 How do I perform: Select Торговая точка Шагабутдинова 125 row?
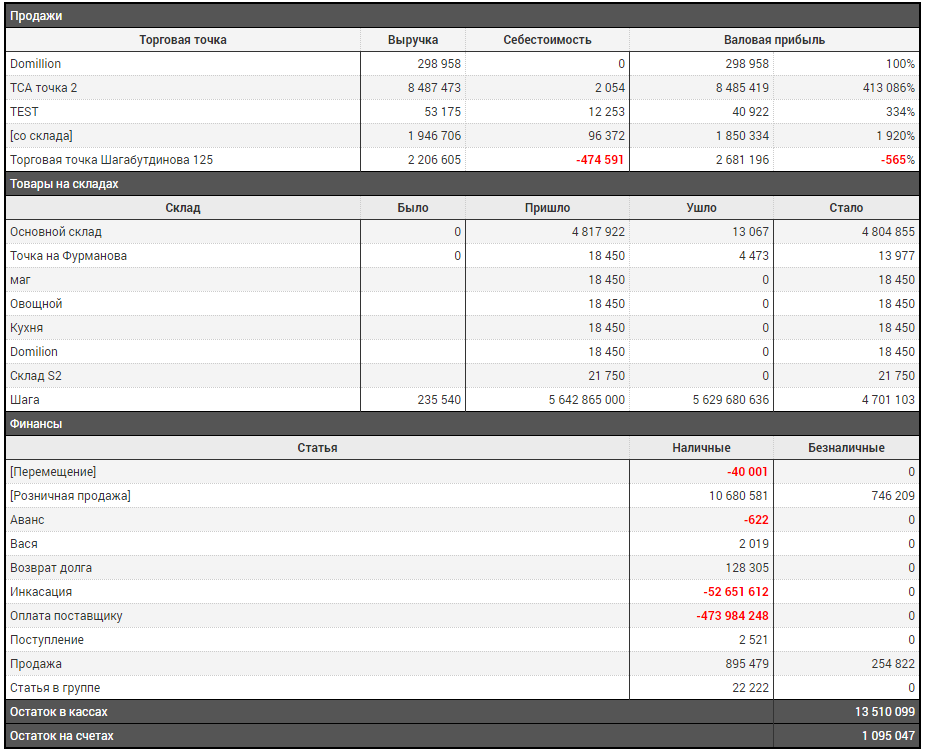click(111, 160)
